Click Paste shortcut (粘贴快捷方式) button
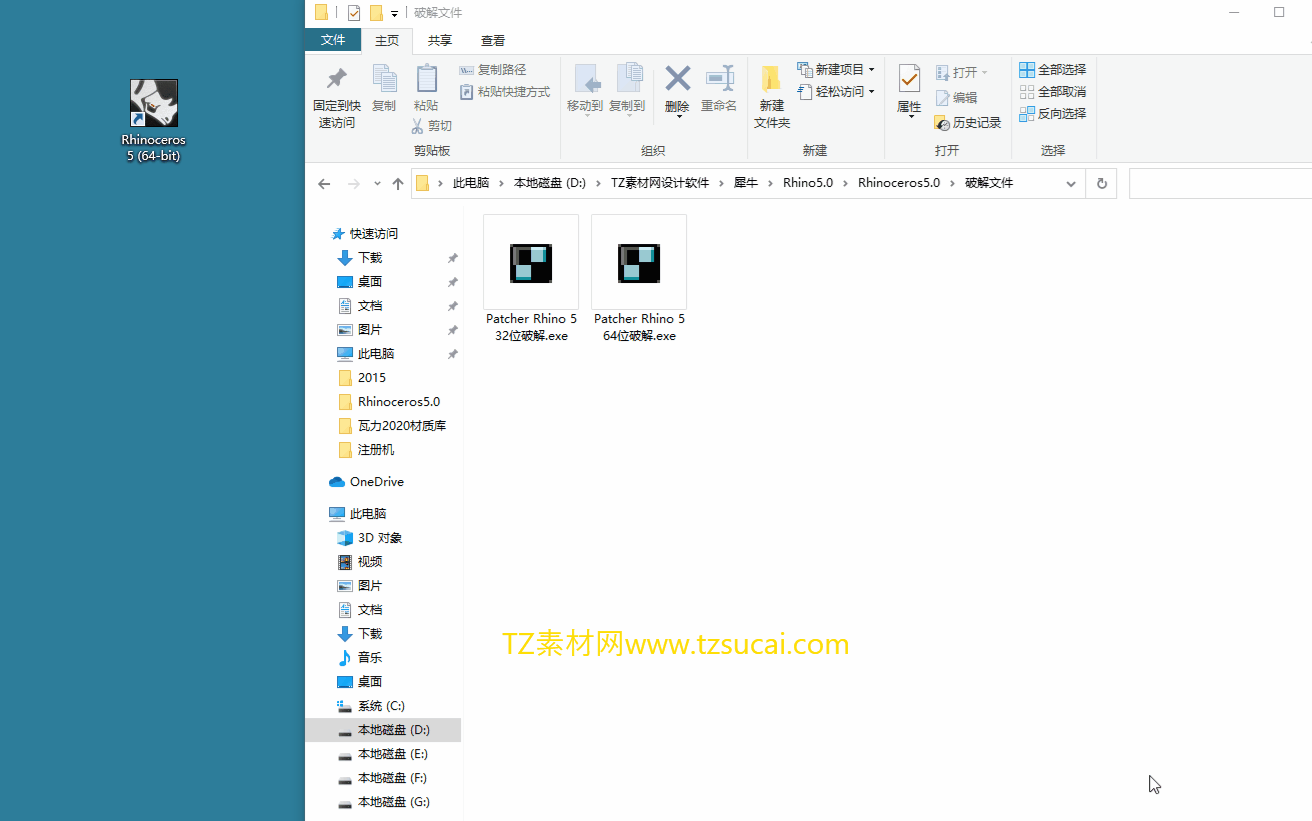The width and height of the screenshot is (1312, 821). point(505,92)
